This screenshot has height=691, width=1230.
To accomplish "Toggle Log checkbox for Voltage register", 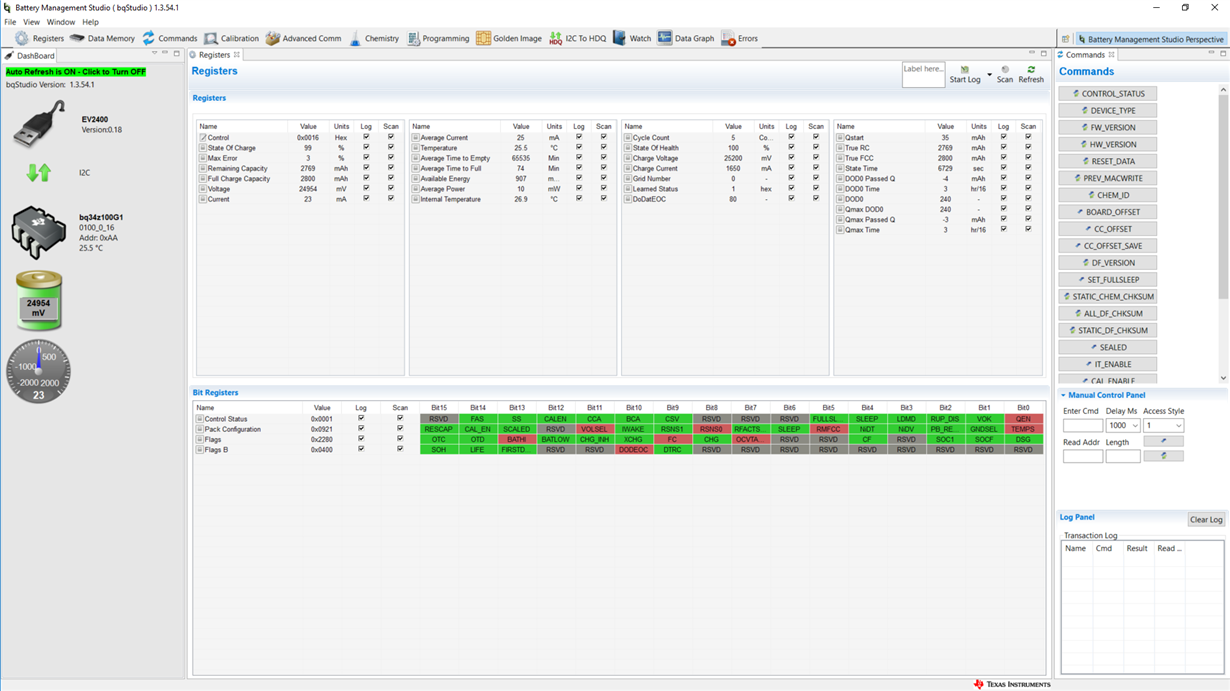I will 366,189.
